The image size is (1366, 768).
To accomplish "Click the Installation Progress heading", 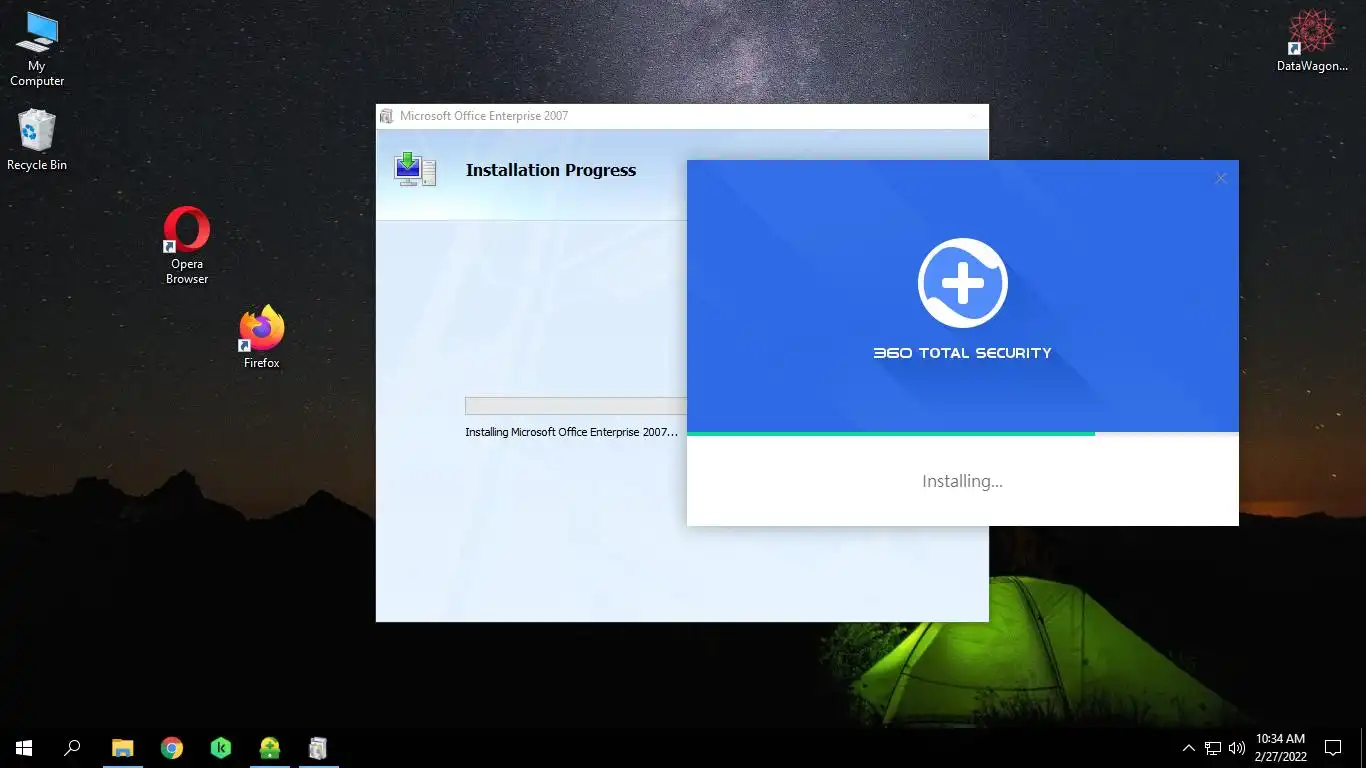I will [551, 170].
